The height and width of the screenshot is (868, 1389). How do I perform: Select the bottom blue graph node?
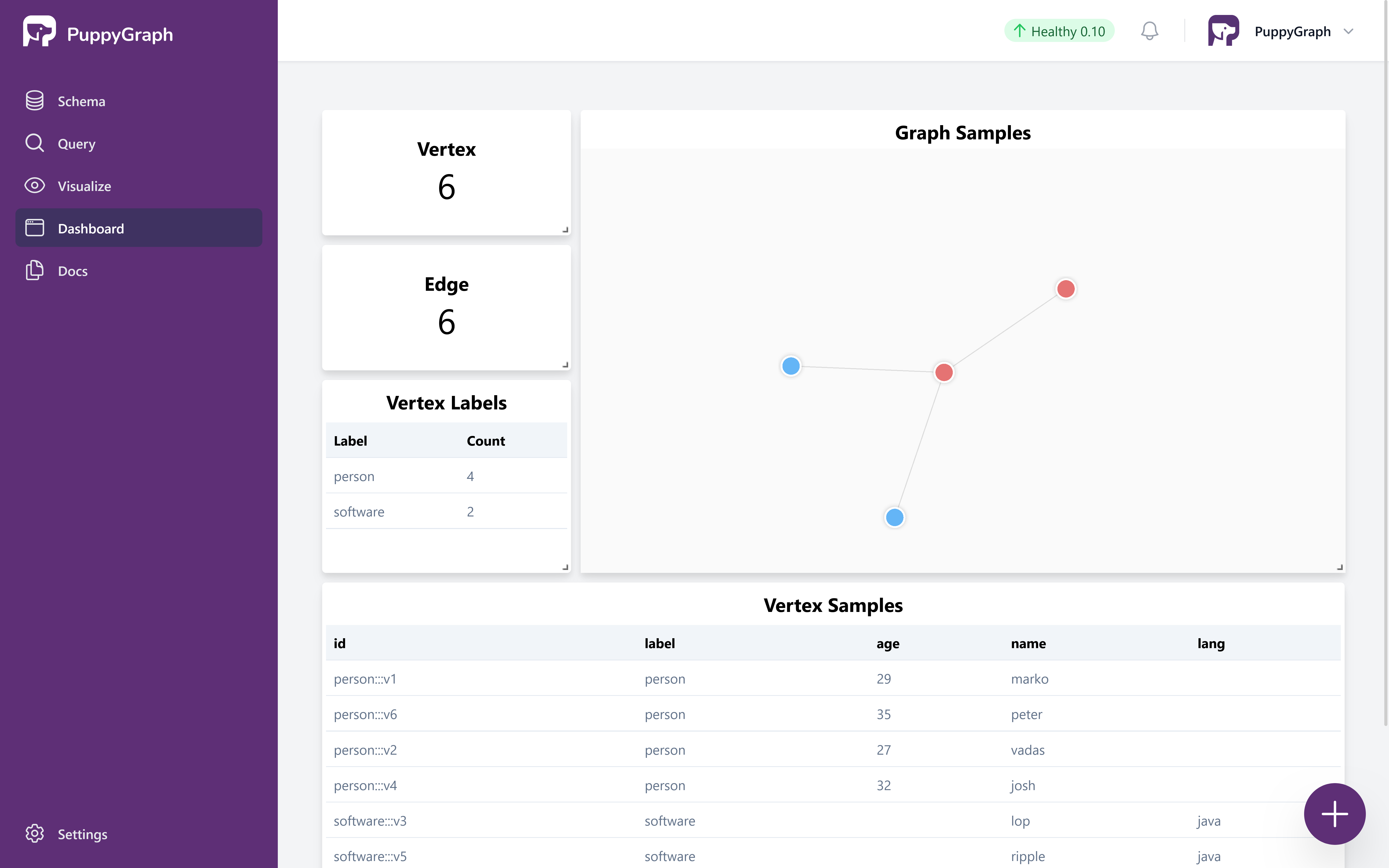(895, 517)
